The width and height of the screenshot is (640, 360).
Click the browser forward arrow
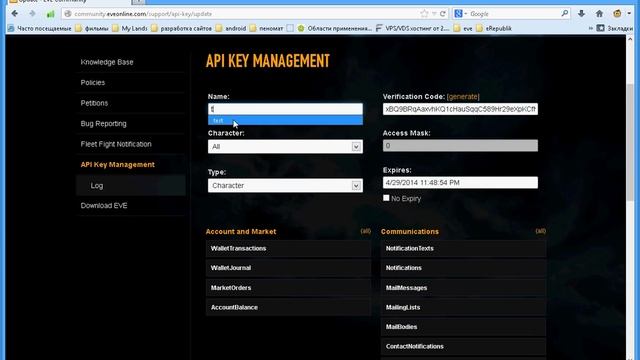click(x=32, y=13)
